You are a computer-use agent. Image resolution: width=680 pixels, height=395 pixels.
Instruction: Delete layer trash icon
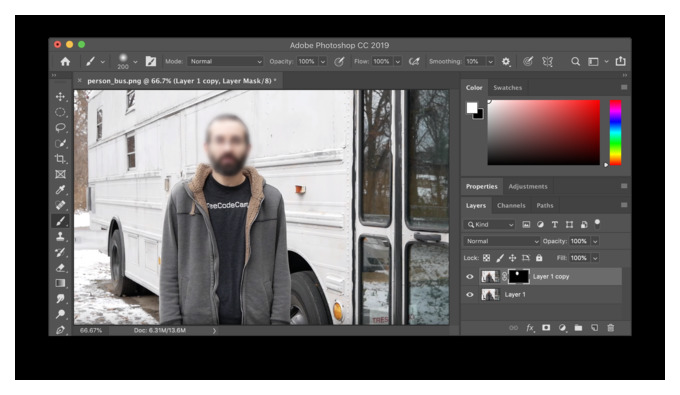point(611,328)
